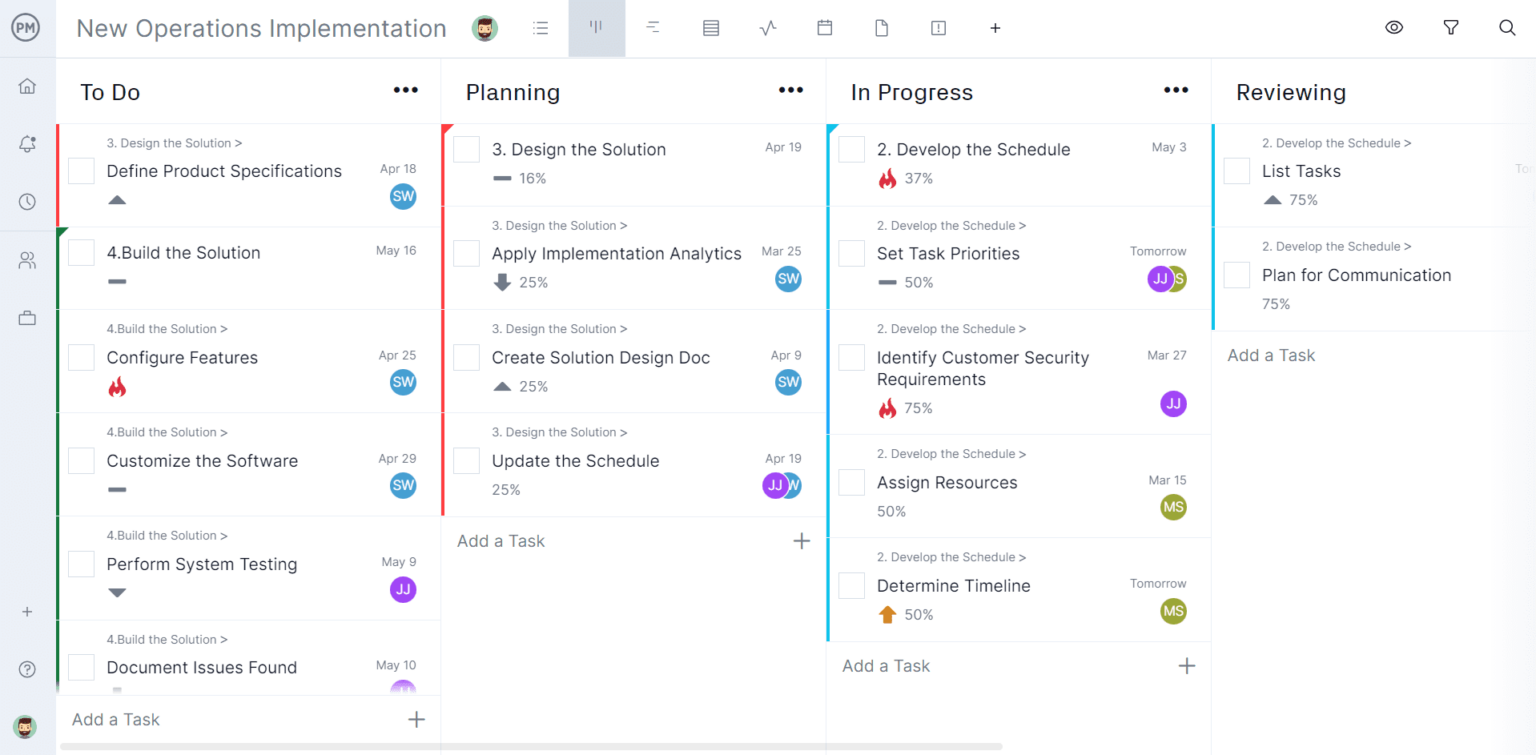Click the plus to add a task in Planning
The image size is (1536, 755).
[x=801, y=540]
